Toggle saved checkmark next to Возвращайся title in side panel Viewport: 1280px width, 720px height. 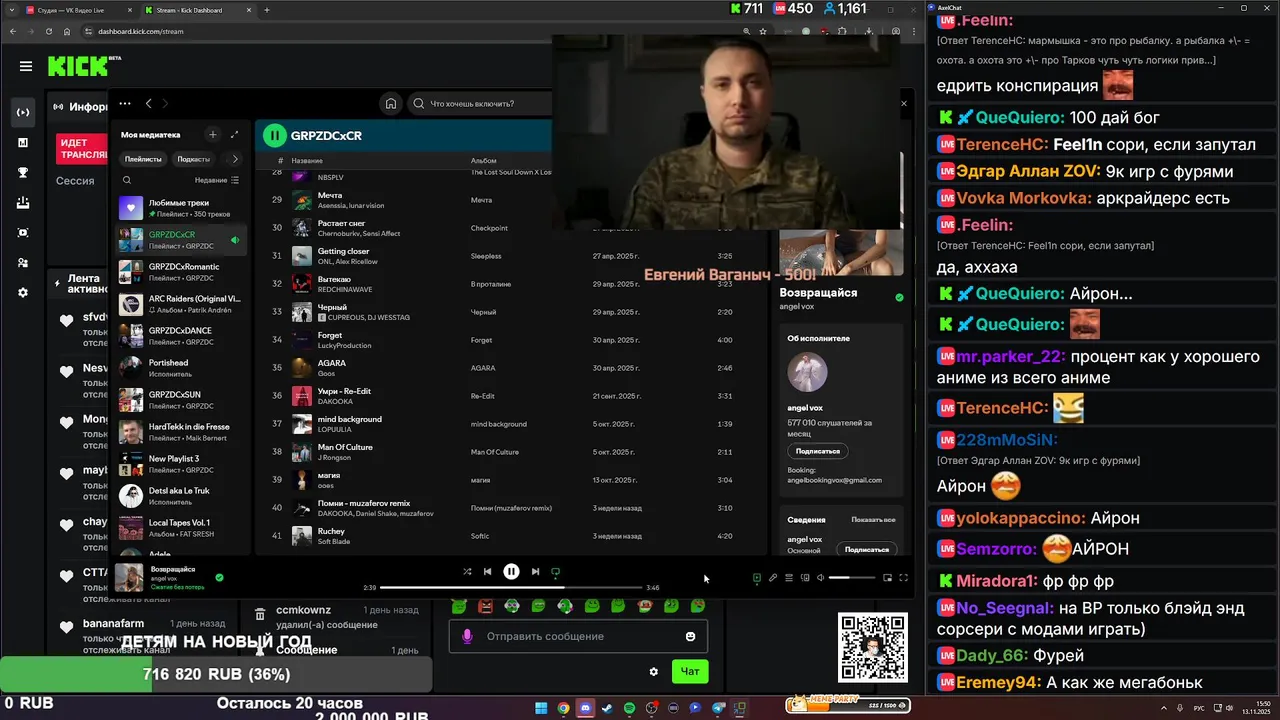coord(899,298)
